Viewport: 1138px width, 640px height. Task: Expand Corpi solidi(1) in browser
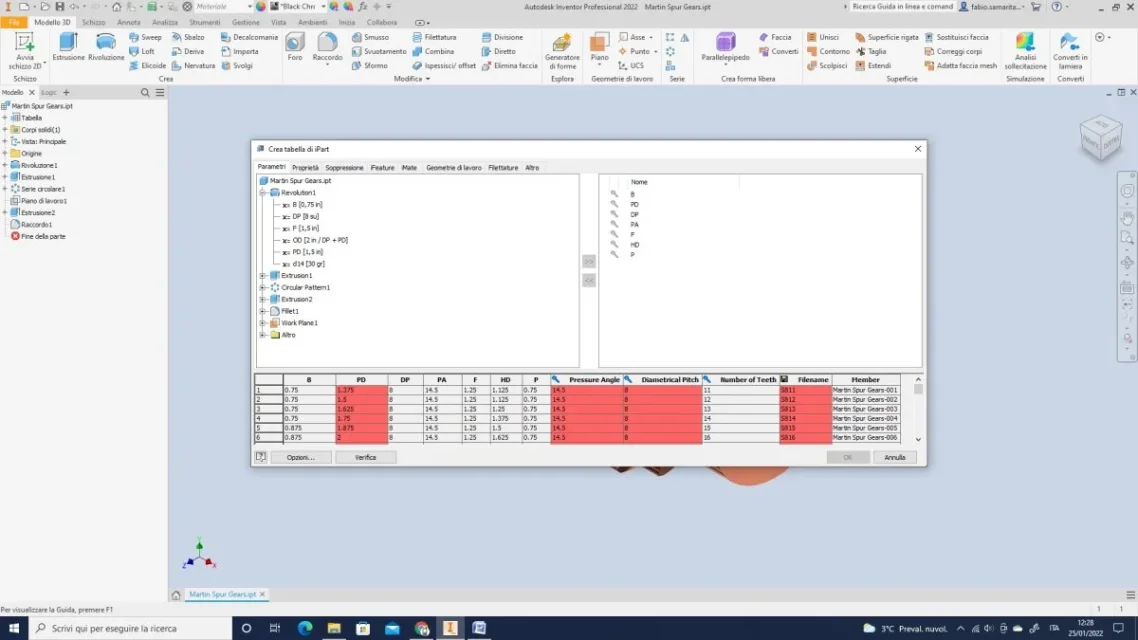[x=5, y=130]
